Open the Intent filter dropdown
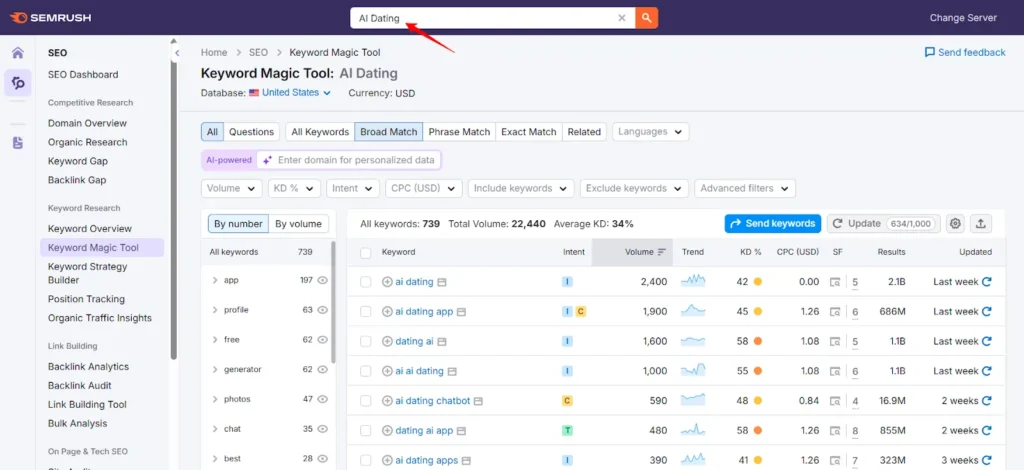The height and width of the screenshot is (470, 1024). (x=353, y=188)
